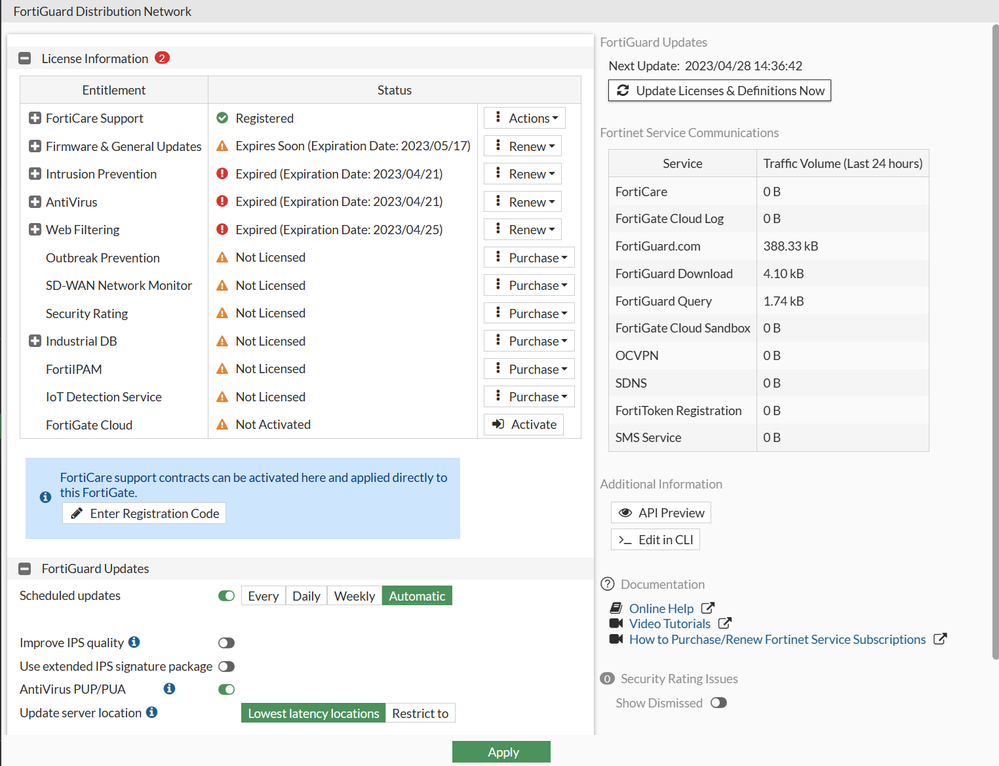The image size is (999, 766).
Task: Click the Enter Registration Code button
Action: [144, 513]
